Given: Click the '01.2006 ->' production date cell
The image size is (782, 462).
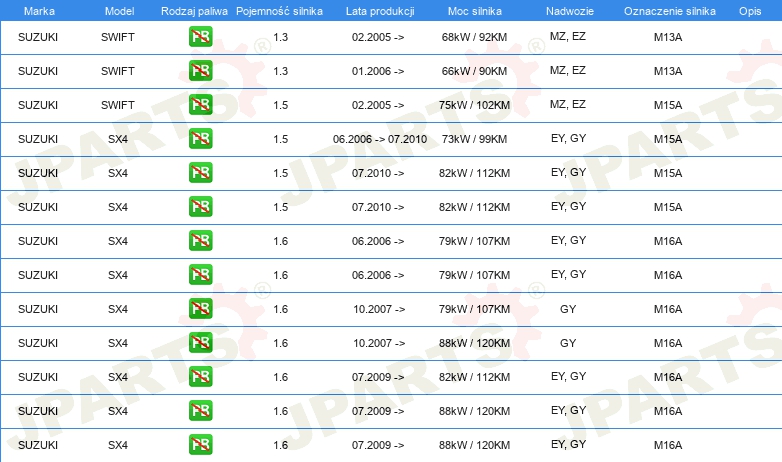Looking at the screenshot, I should pos(378,71).
